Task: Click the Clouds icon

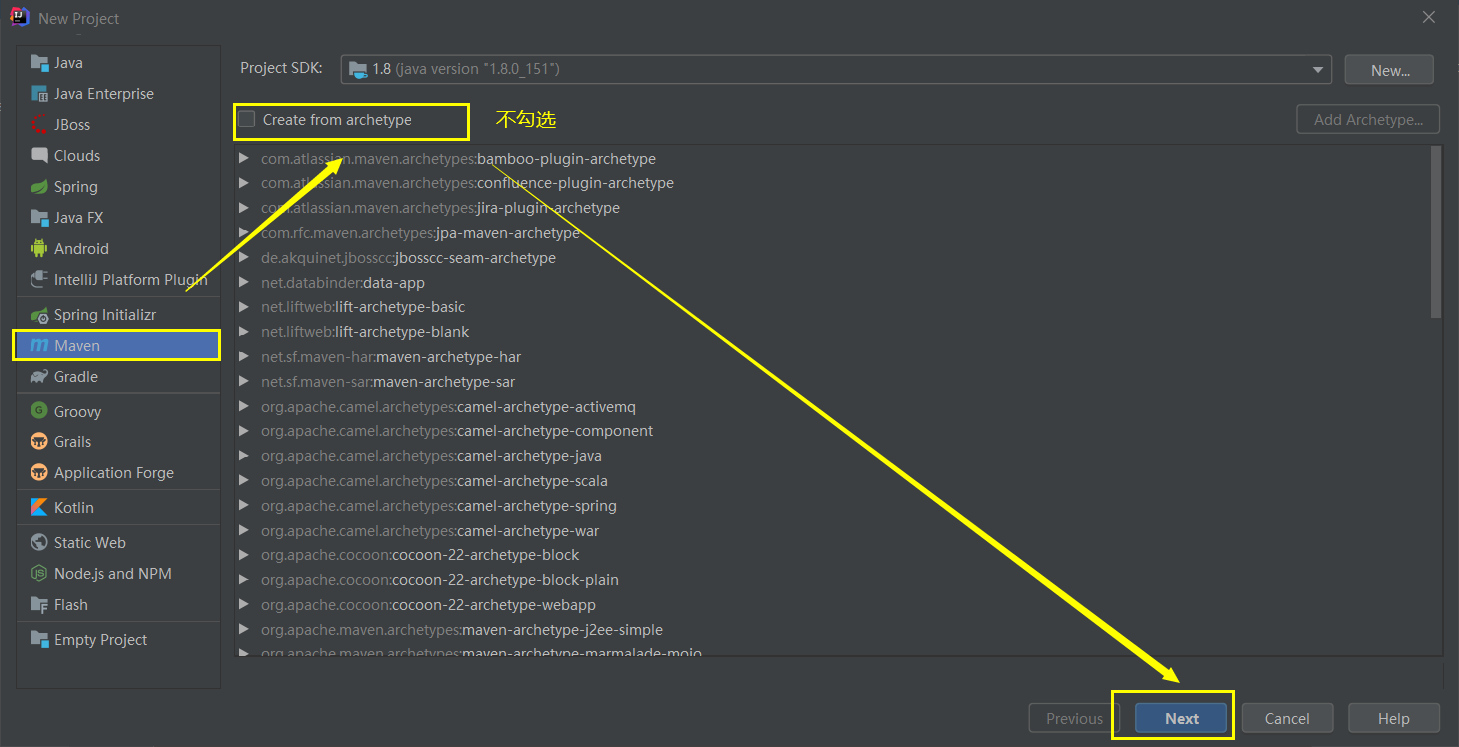Action: tap(39, 155)
